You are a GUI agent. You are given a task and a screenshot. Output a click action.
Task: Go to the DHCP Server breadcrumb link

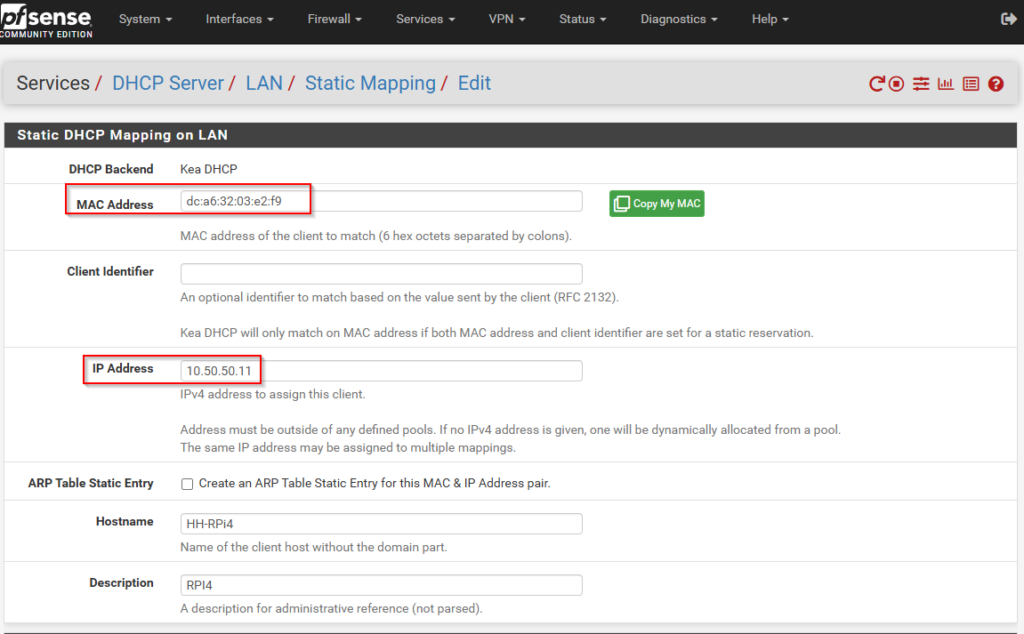click(168, 83)
